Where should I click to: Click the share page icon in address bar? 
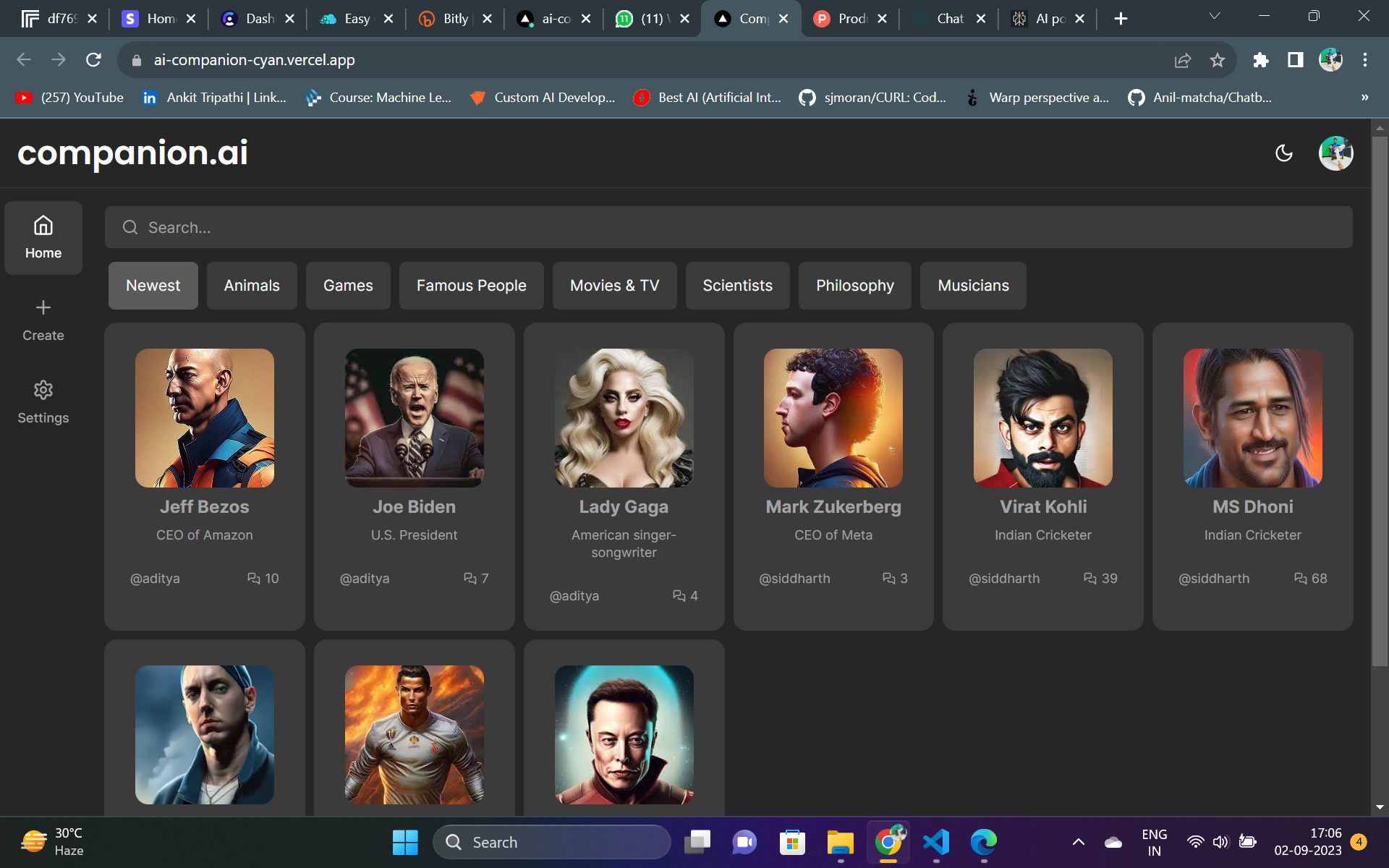pyautogui.click(x=1183, y=60)
